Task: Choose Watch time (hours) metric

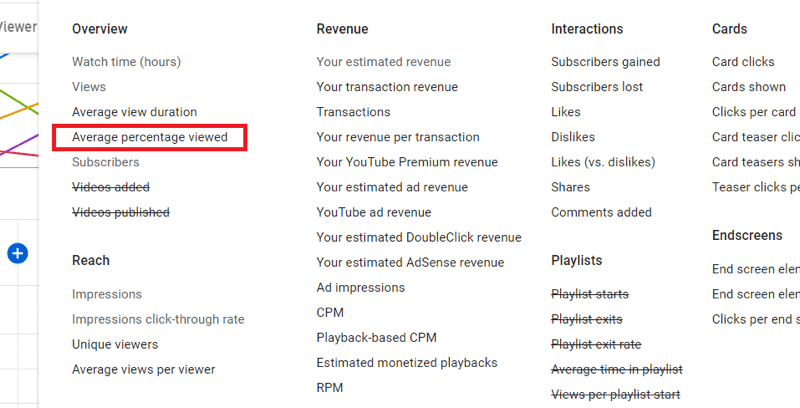Action: point(126,62)
